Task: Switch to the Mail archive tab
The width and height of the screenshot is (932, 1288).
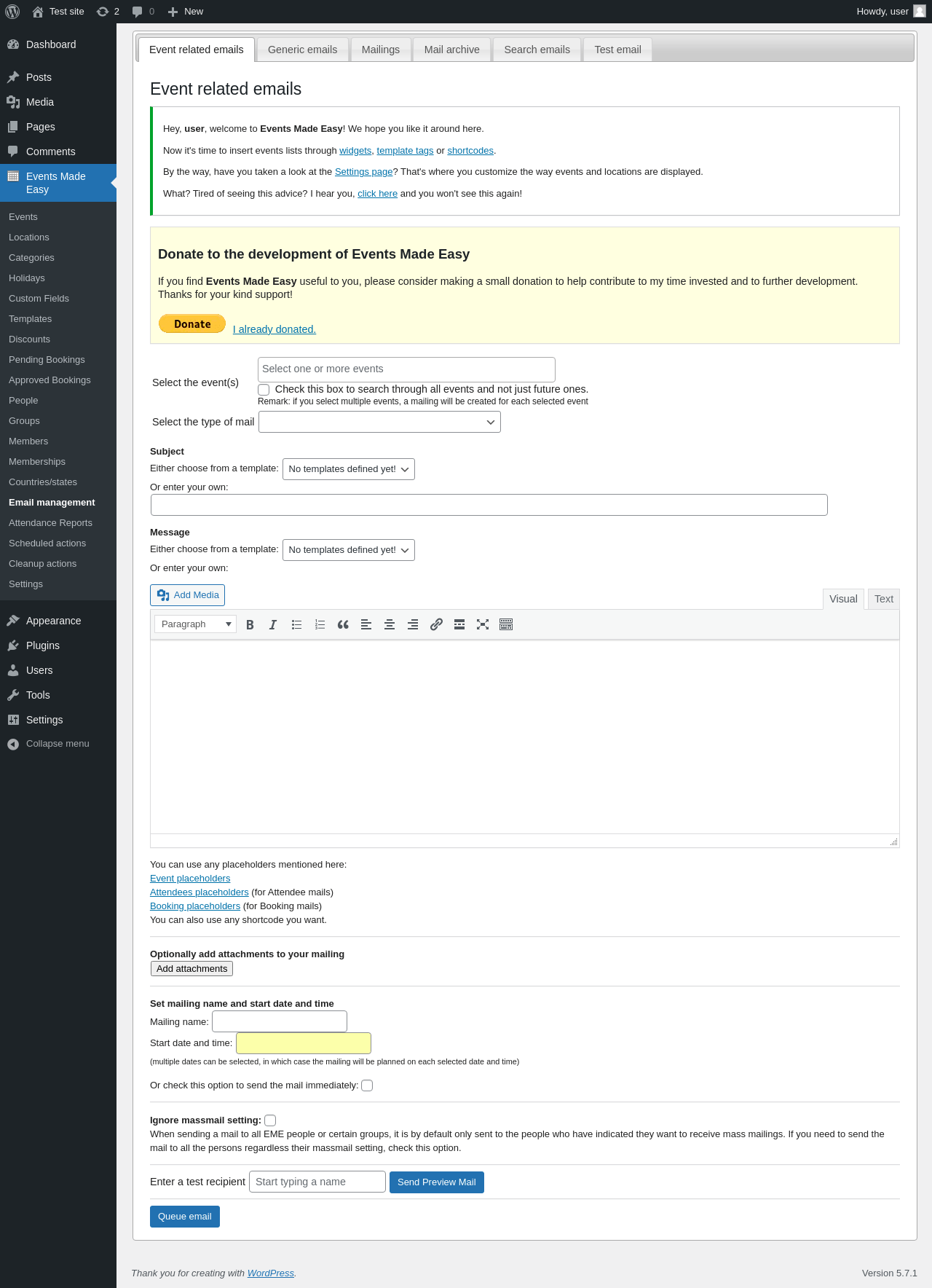Action: click(452, 50)
